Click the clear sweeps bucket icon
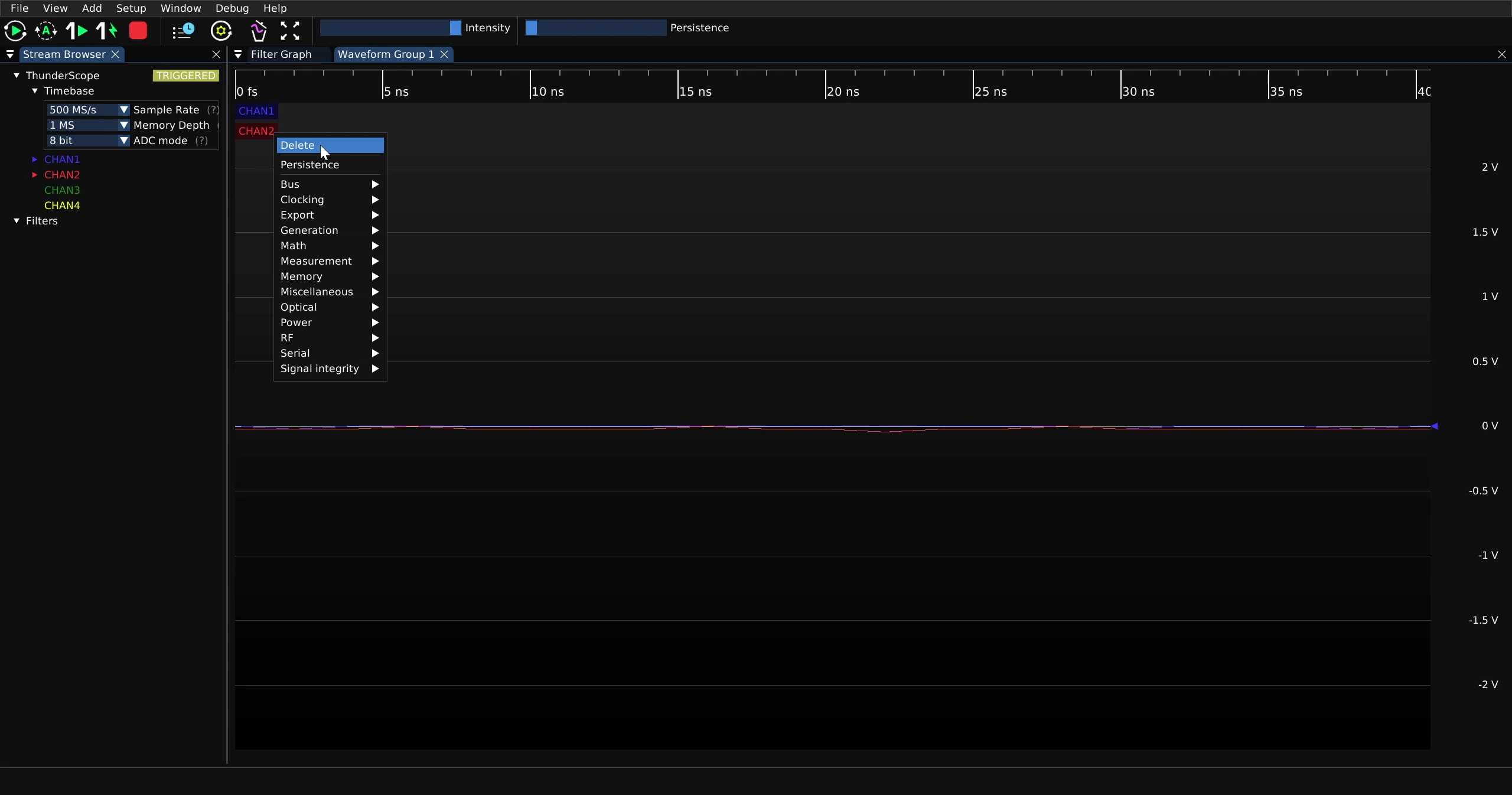1512x795 pixels. click(259, 31)
